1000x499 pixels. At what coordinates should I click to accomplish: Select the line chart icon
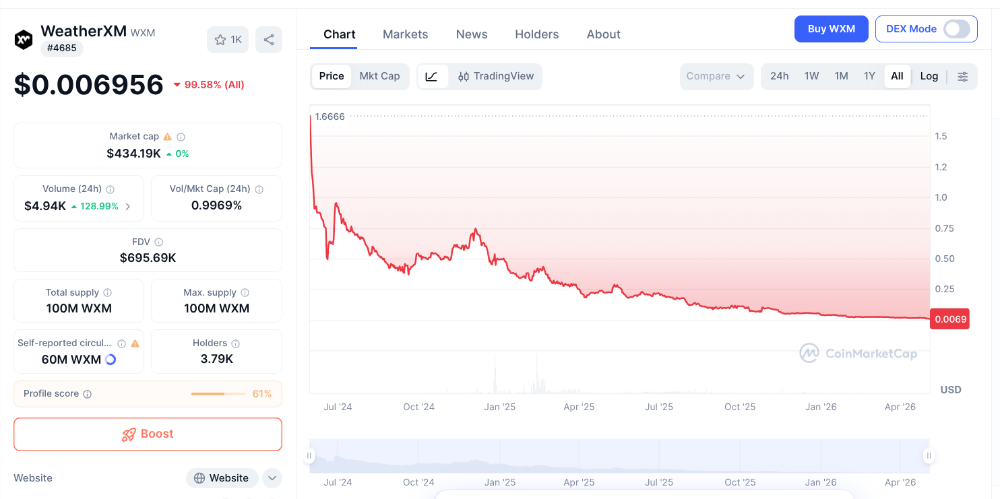pos(432,77)
